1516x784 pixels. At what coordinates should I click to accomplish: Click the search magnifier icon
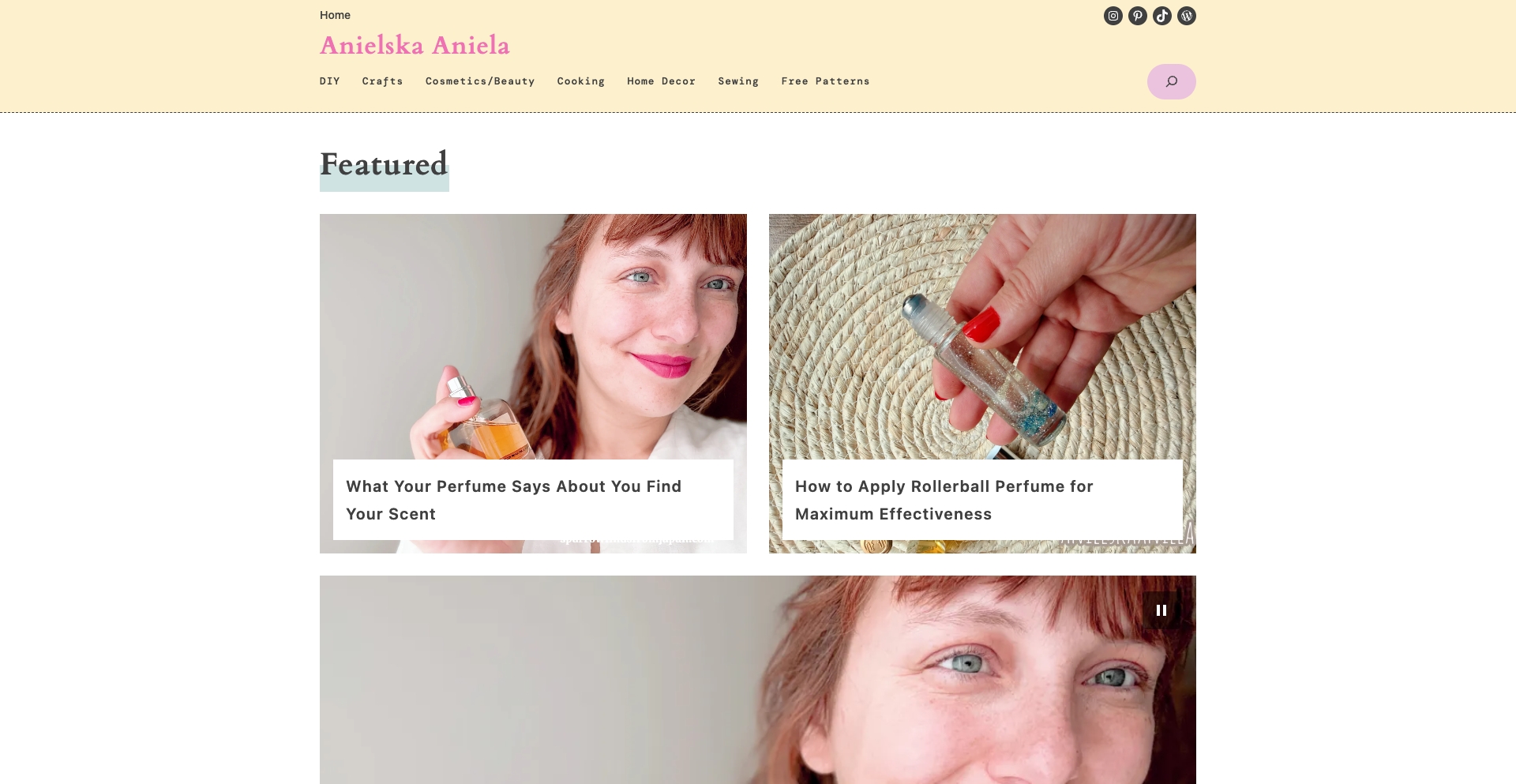pos(1171,81)
